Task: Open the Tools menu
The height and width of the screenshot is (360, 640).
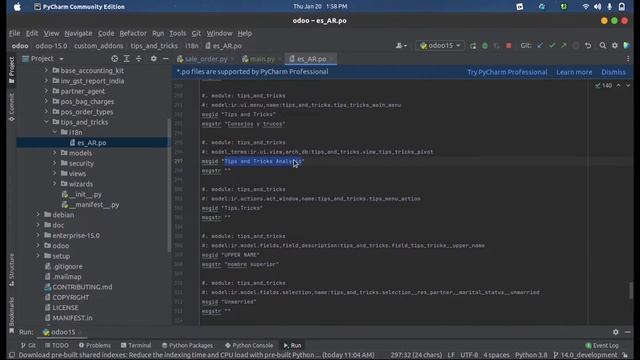Action: coord(177,33)
